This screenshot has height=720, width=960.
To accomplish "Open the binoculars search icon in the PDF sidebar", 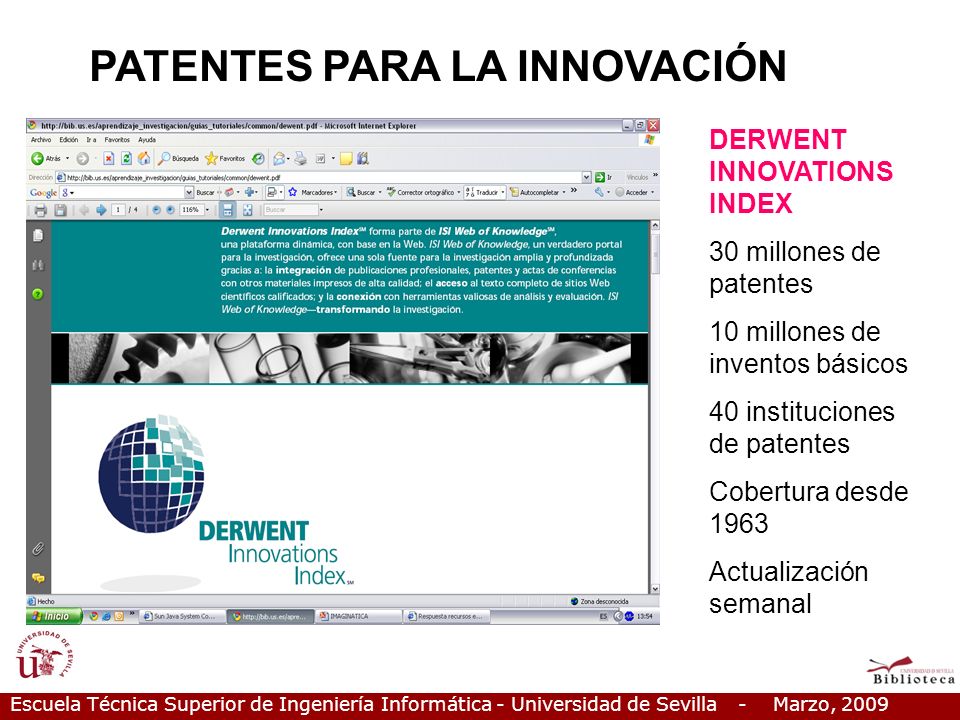I will click(x=38, y=265).
